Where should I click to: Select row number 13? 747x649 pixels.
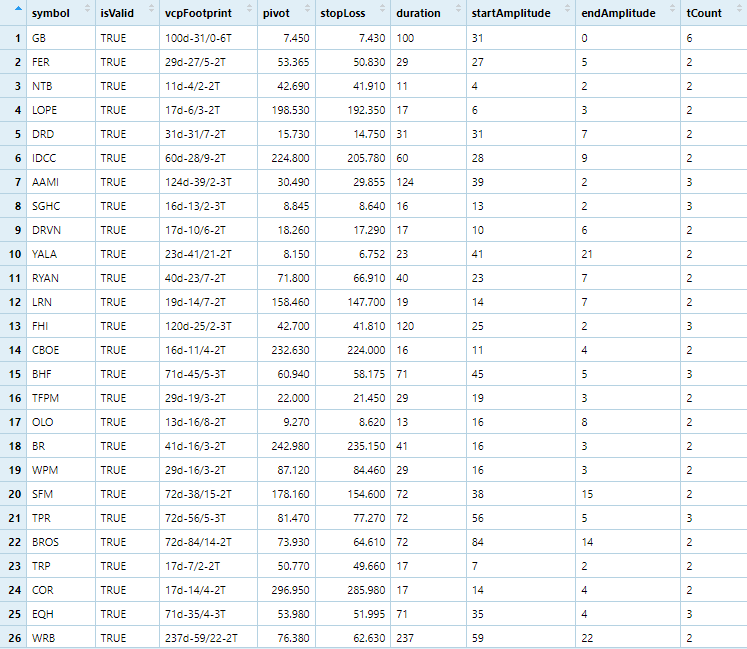click(15, 326)
